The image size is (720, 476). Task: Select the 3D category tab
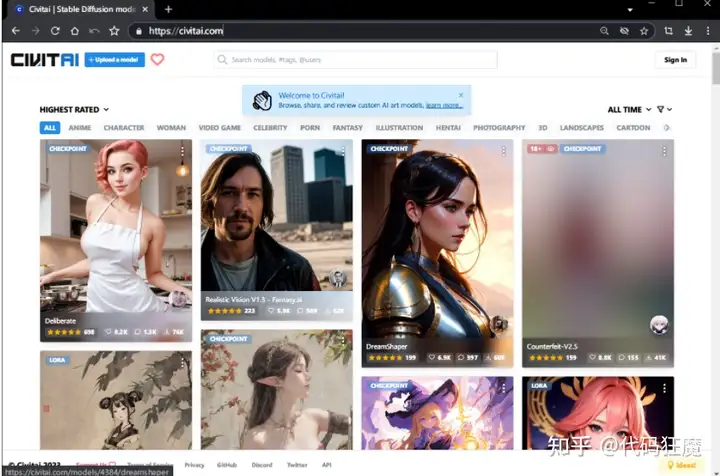point(543,128)
